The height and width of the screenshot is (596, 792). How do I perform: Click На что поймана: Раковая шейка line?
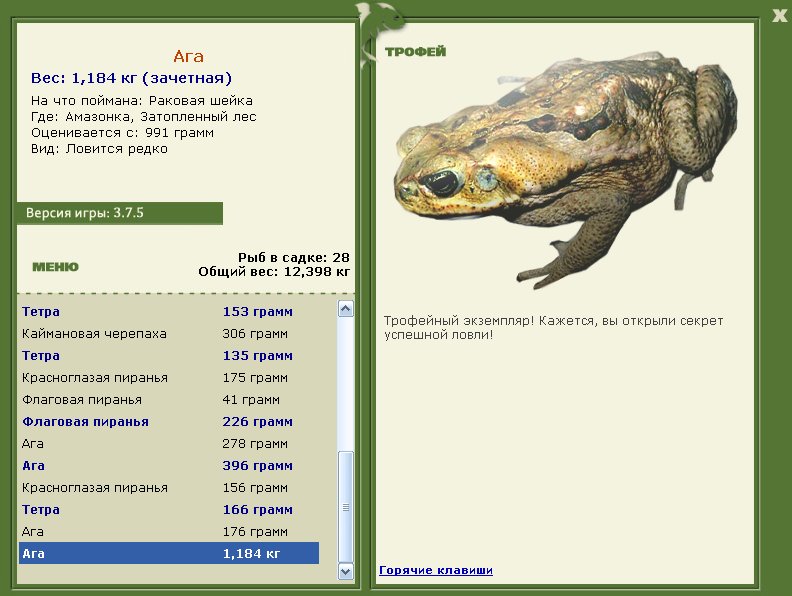pyautogui.click(x=142, y=101)
